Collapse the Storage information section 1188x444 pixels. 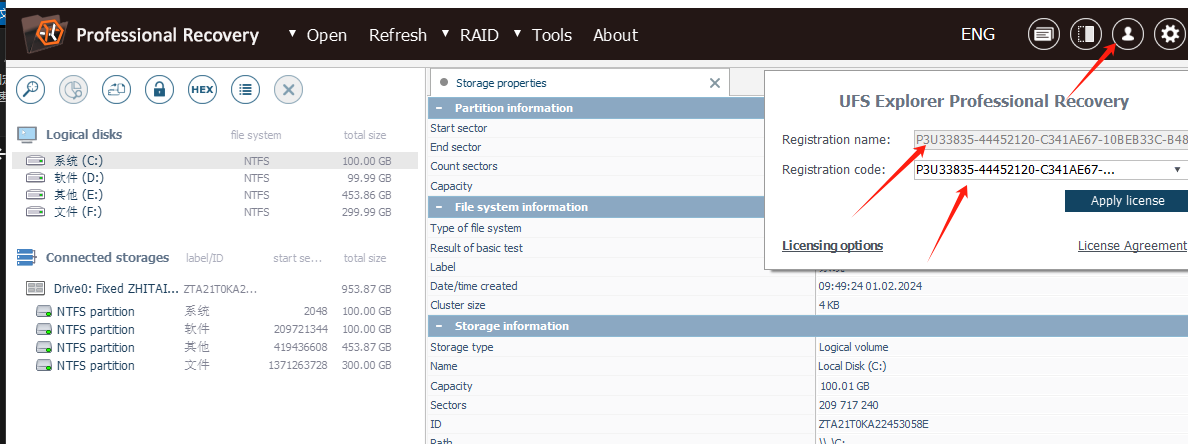point(440,326)
